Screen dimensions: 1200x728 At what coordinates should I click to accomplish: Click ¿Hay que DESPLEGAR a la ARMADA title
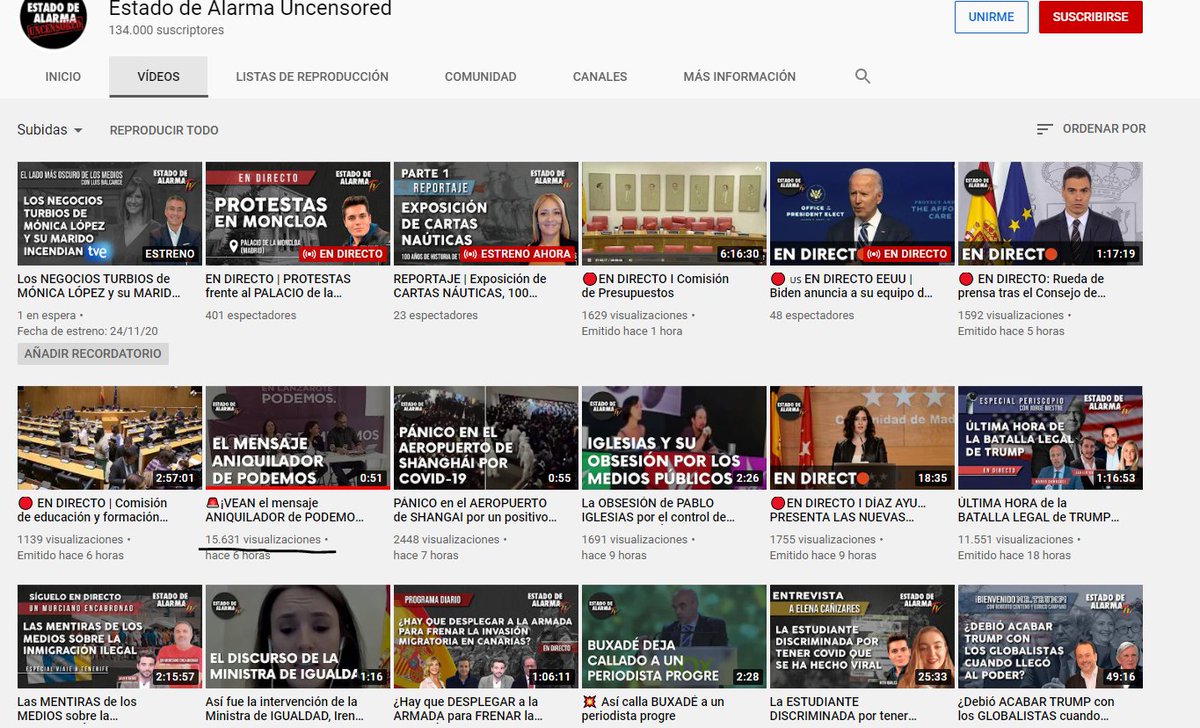pyautogui.click(x=471, y=709)
